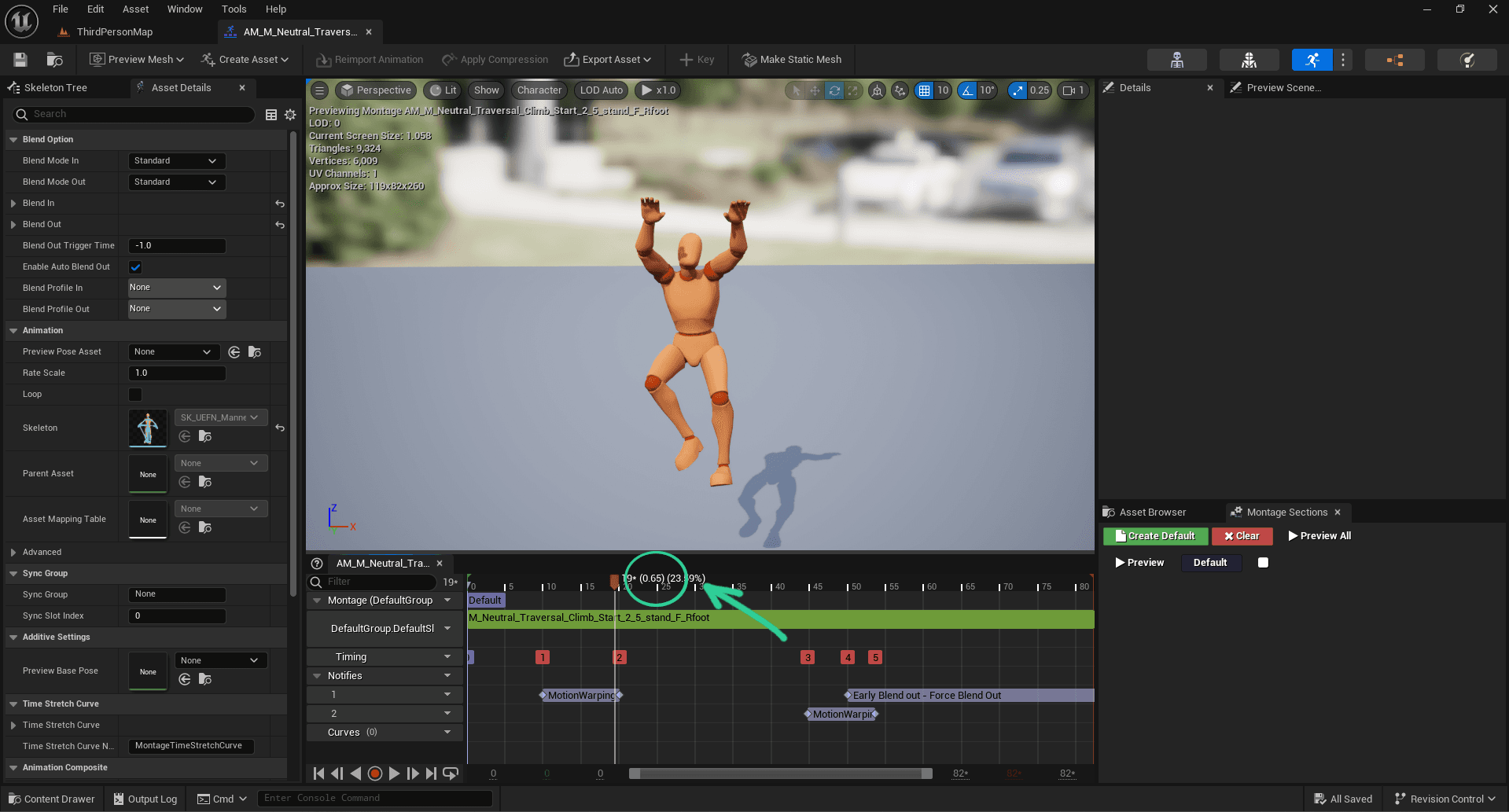Collapse the Sync Group section
The image size is (1509, 812).
click(13, 574)
